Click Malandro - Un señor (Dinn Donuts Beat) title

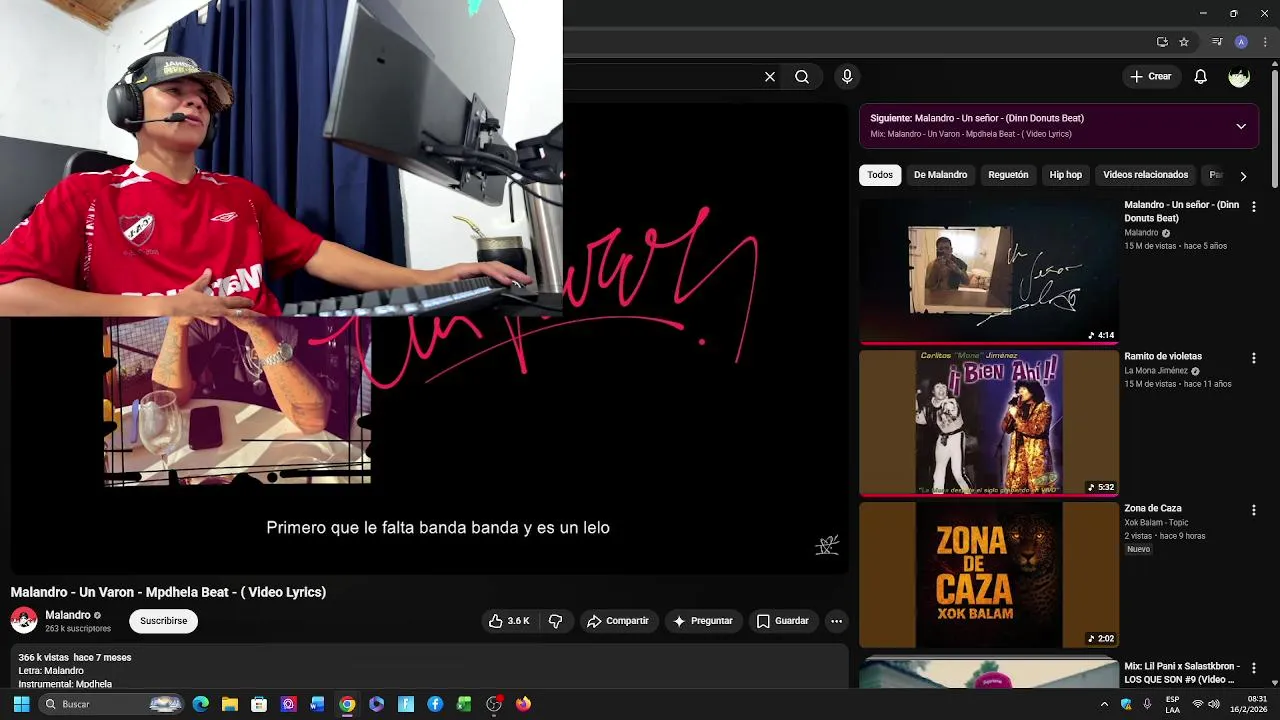tap(1181, 211)
